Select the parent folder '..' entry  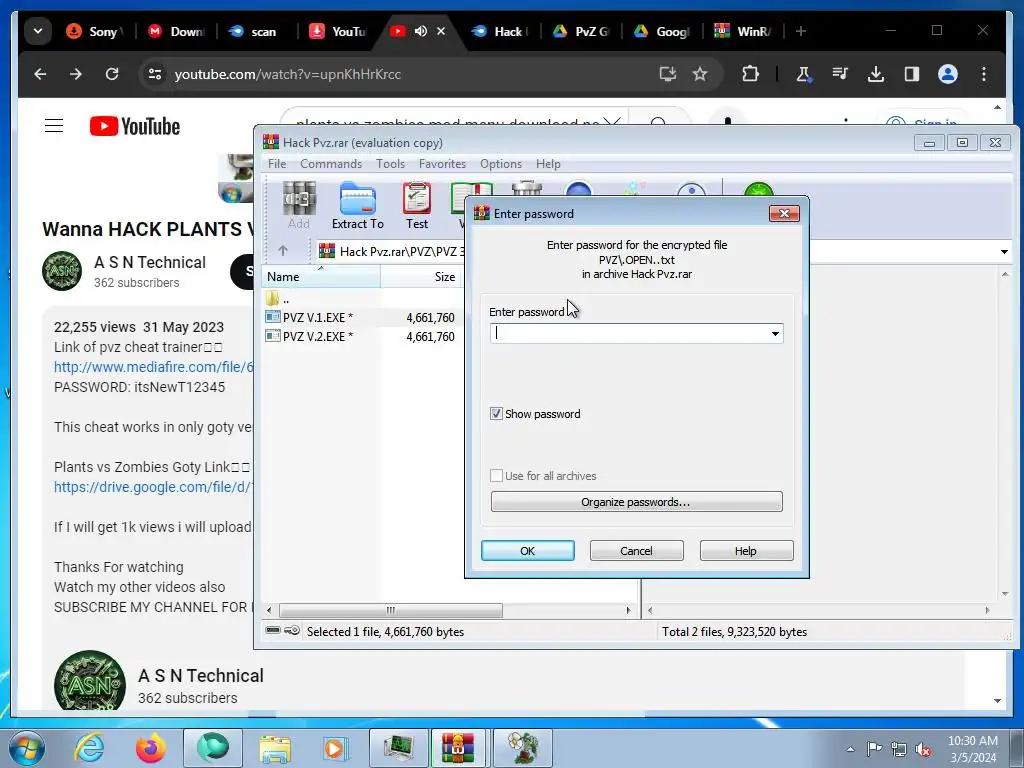(278, 299)
